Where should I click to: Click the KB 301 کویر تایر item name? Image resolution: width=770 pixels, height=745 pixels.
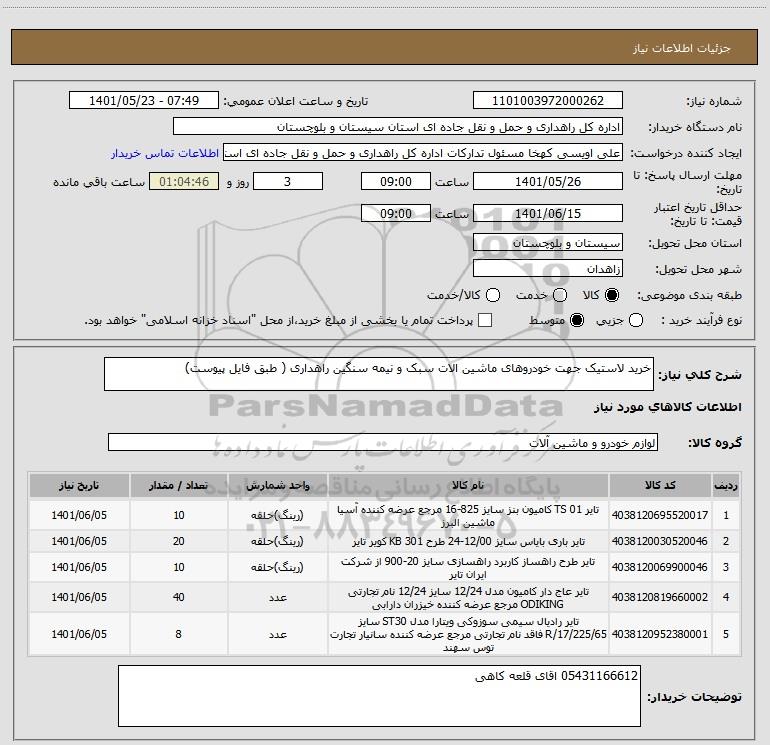click(x=468, y=542)
